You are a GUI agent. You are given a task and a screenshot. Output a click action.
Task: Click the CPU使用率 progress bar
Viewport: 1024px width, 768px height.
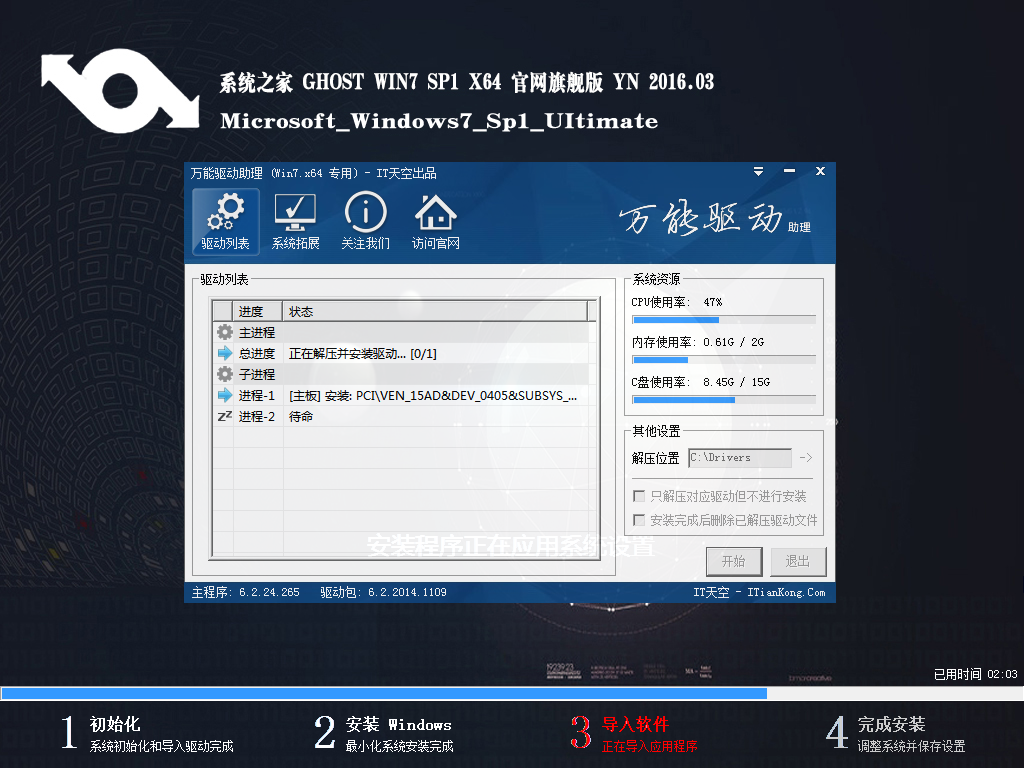tap(724, 320)
